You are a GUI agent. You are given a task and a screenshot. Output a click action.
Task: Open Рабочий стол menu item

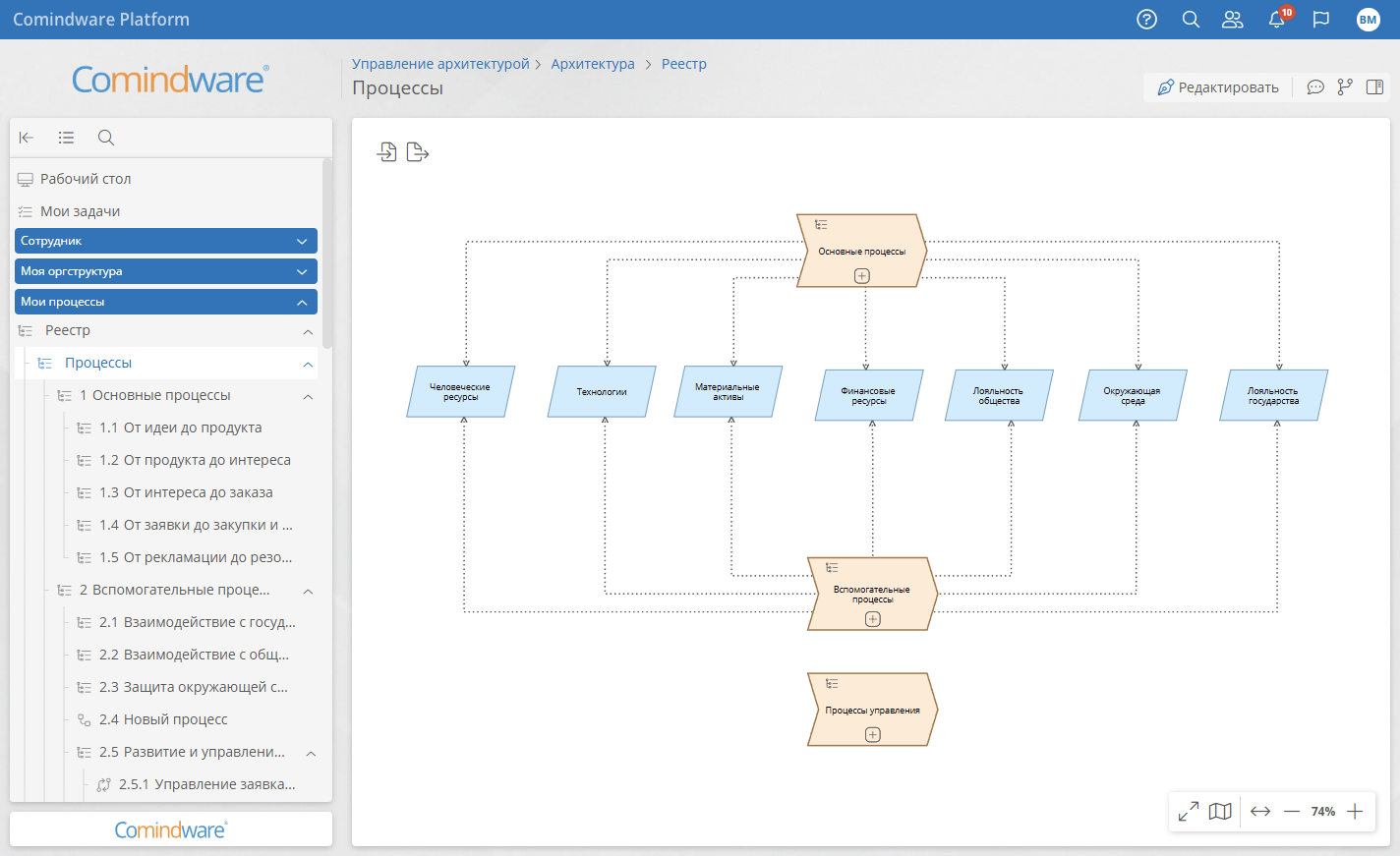click(86, 179)
